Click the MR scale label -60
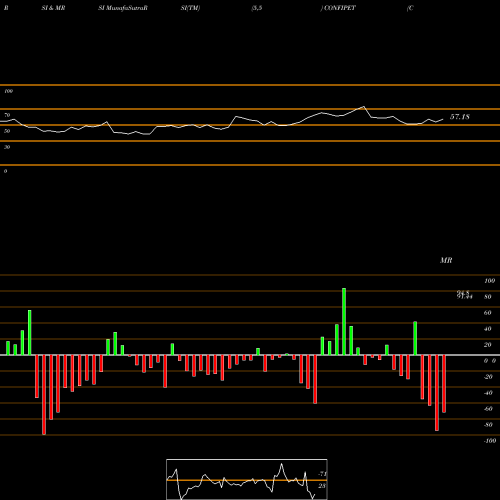Image resolution: width=500 pixels, height=500 pixels. pyautogui.click(x=488, y=409)
